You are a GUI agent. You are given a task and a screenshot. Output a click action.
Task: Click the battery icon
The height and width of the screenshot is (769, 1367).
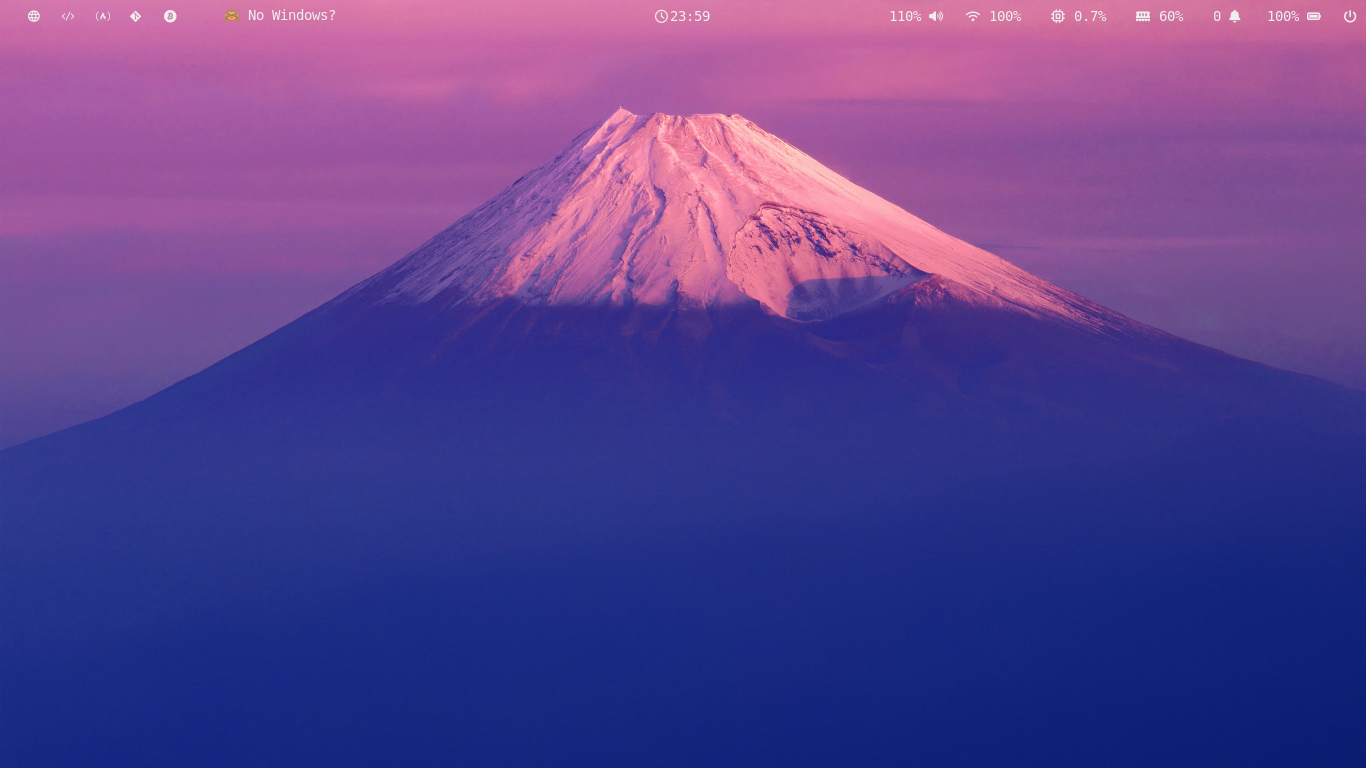coord(1314,16)
